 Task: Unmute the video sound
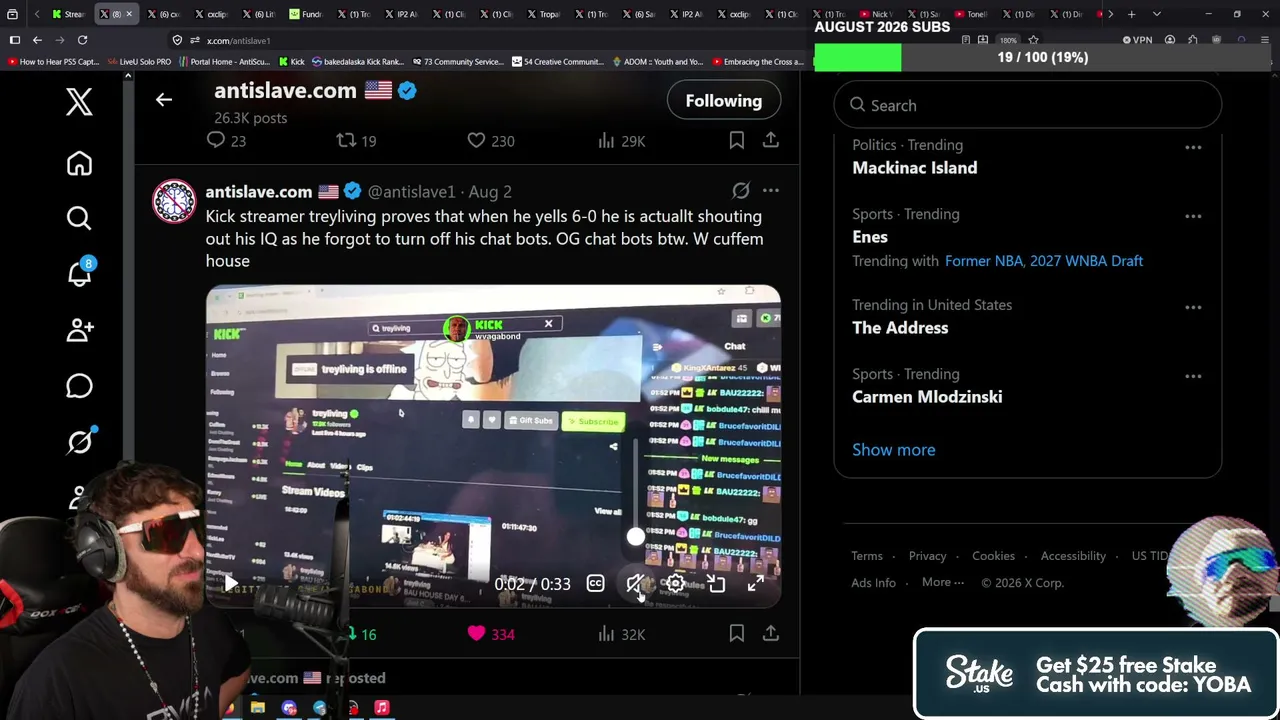(x=635, y=583)
